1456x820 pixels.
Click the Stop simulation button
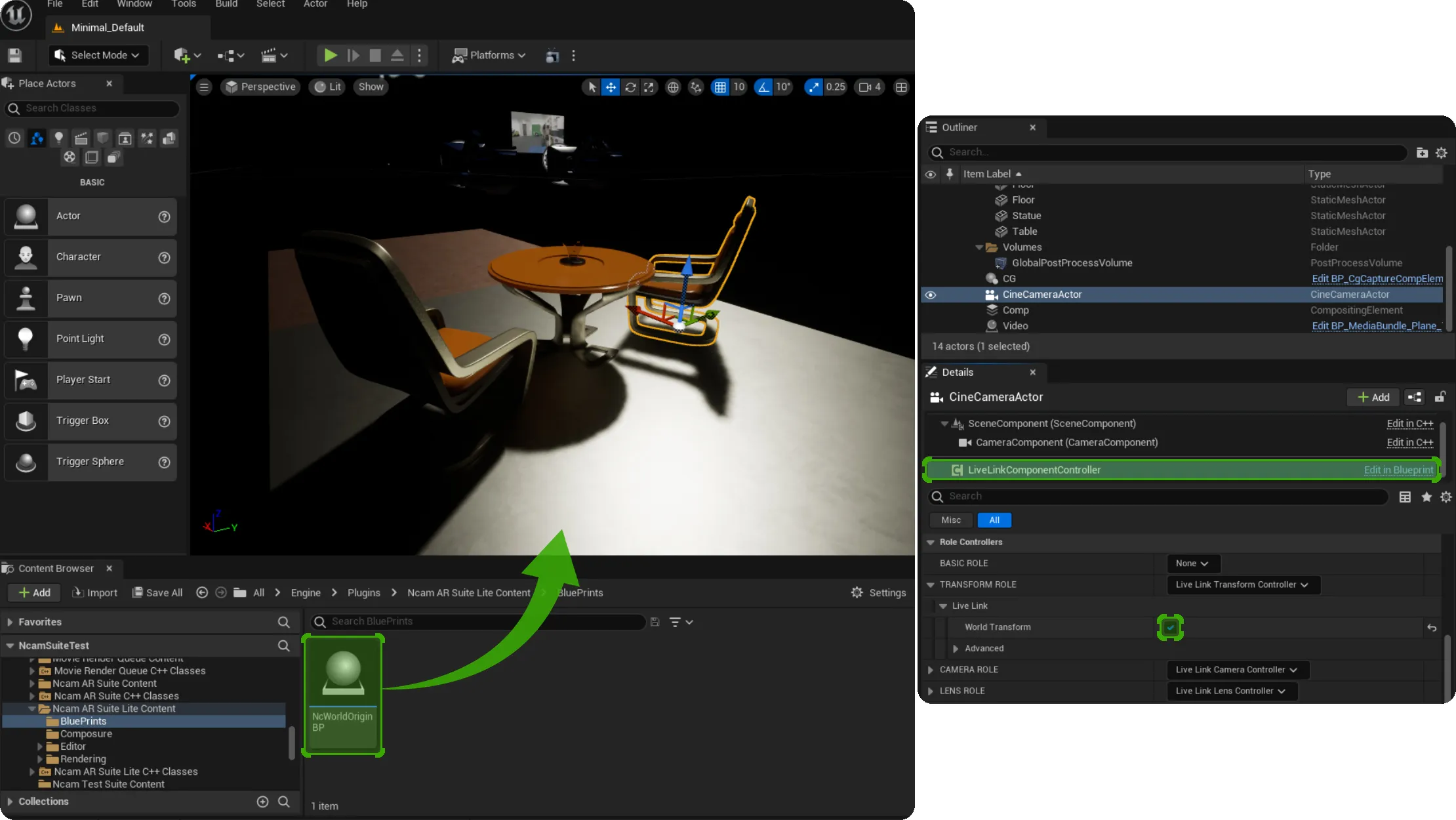click(375, 56)
